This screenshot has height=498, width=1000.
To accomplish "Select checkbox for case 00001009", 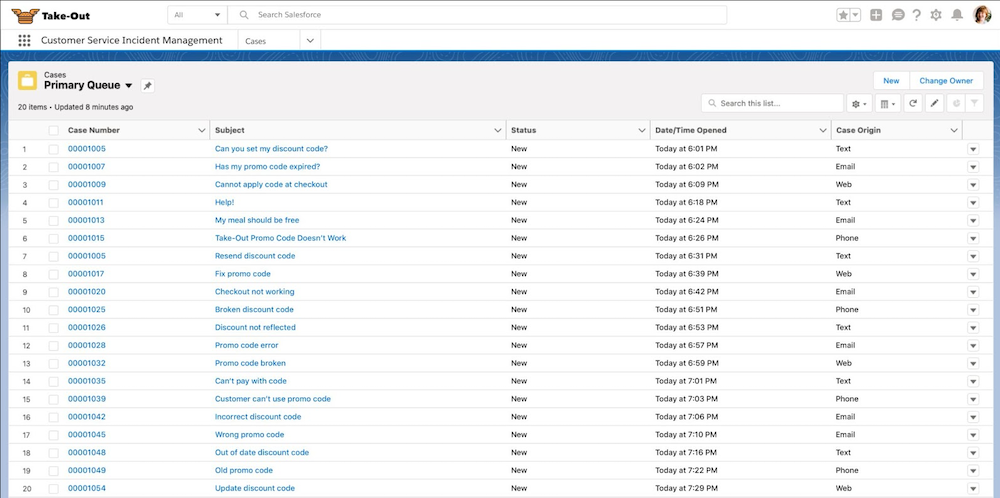I will click(x=54, y=184).
